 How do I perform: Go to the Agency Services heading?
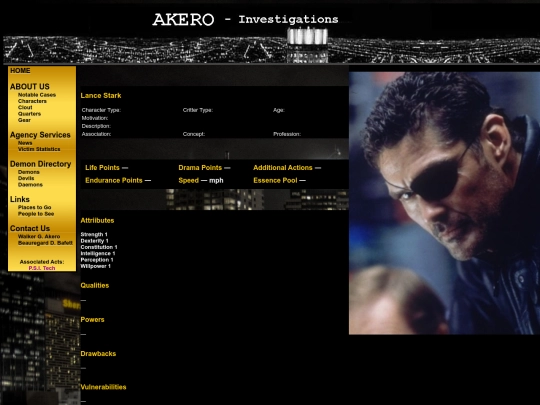(40, 135)
